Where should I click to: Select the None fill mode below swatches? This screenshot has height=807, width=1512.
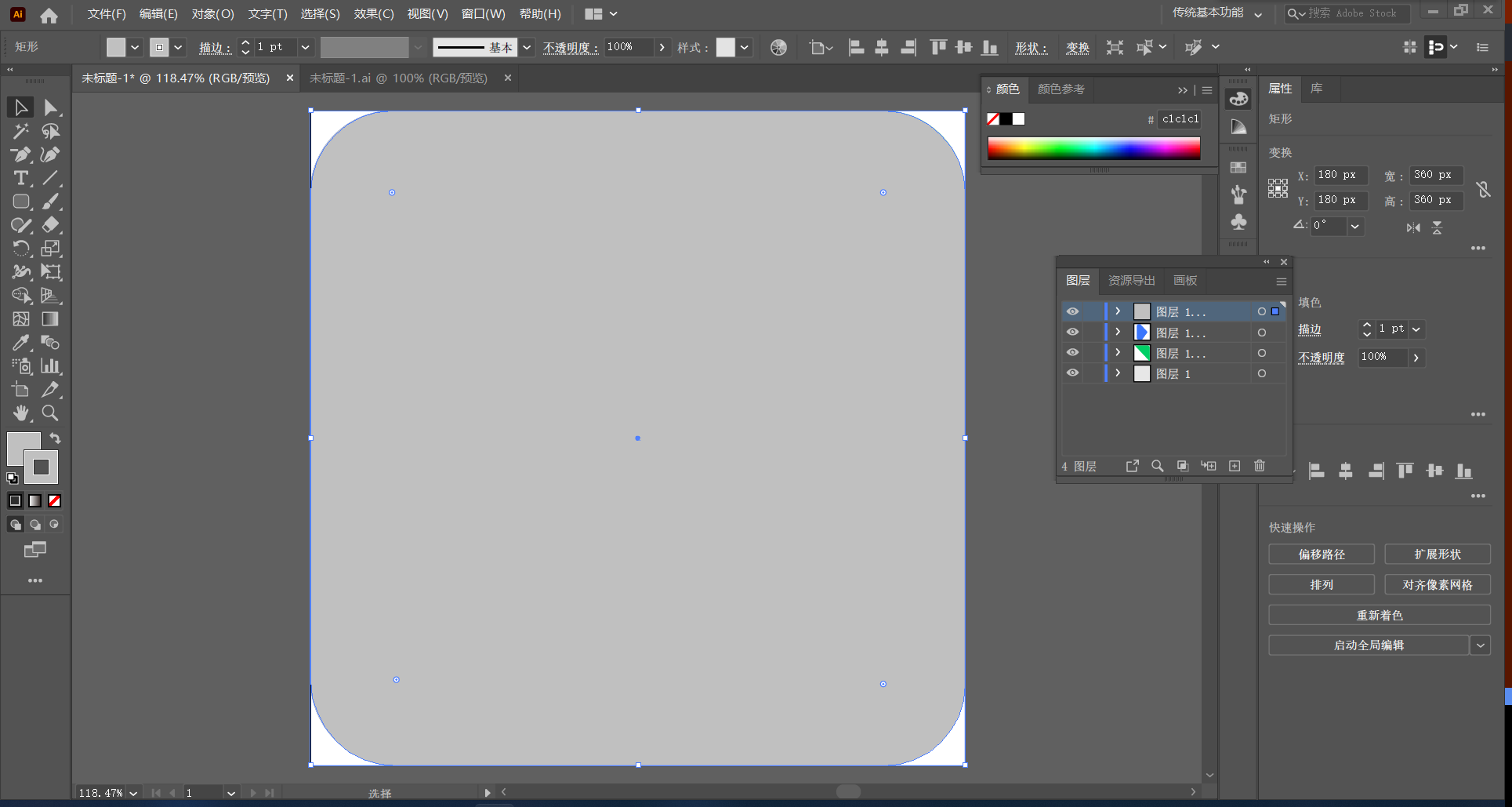point(55,500)
